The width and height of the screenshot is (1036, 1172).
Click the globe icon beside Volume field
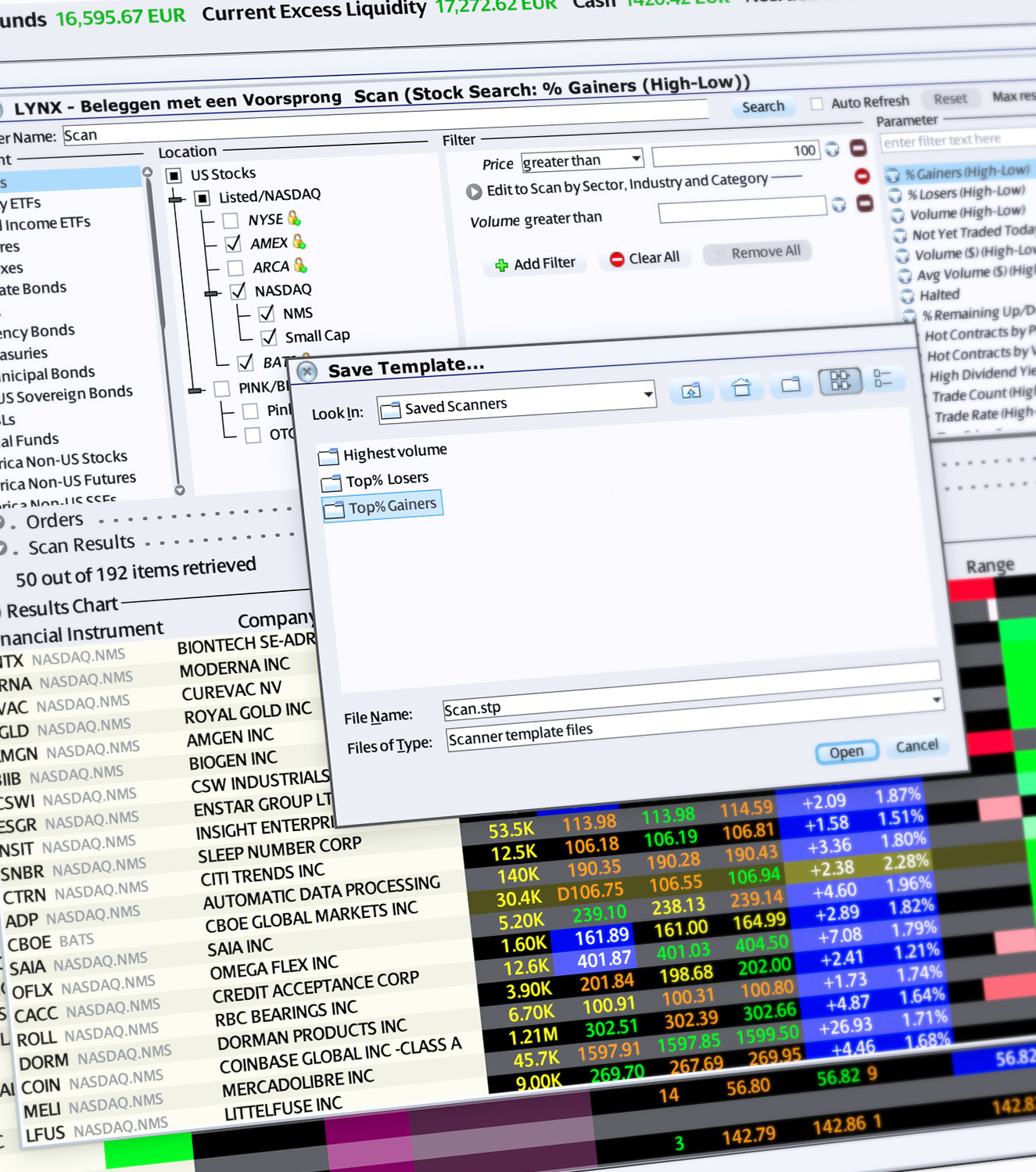pyautogui.click(x=839, y=206)
